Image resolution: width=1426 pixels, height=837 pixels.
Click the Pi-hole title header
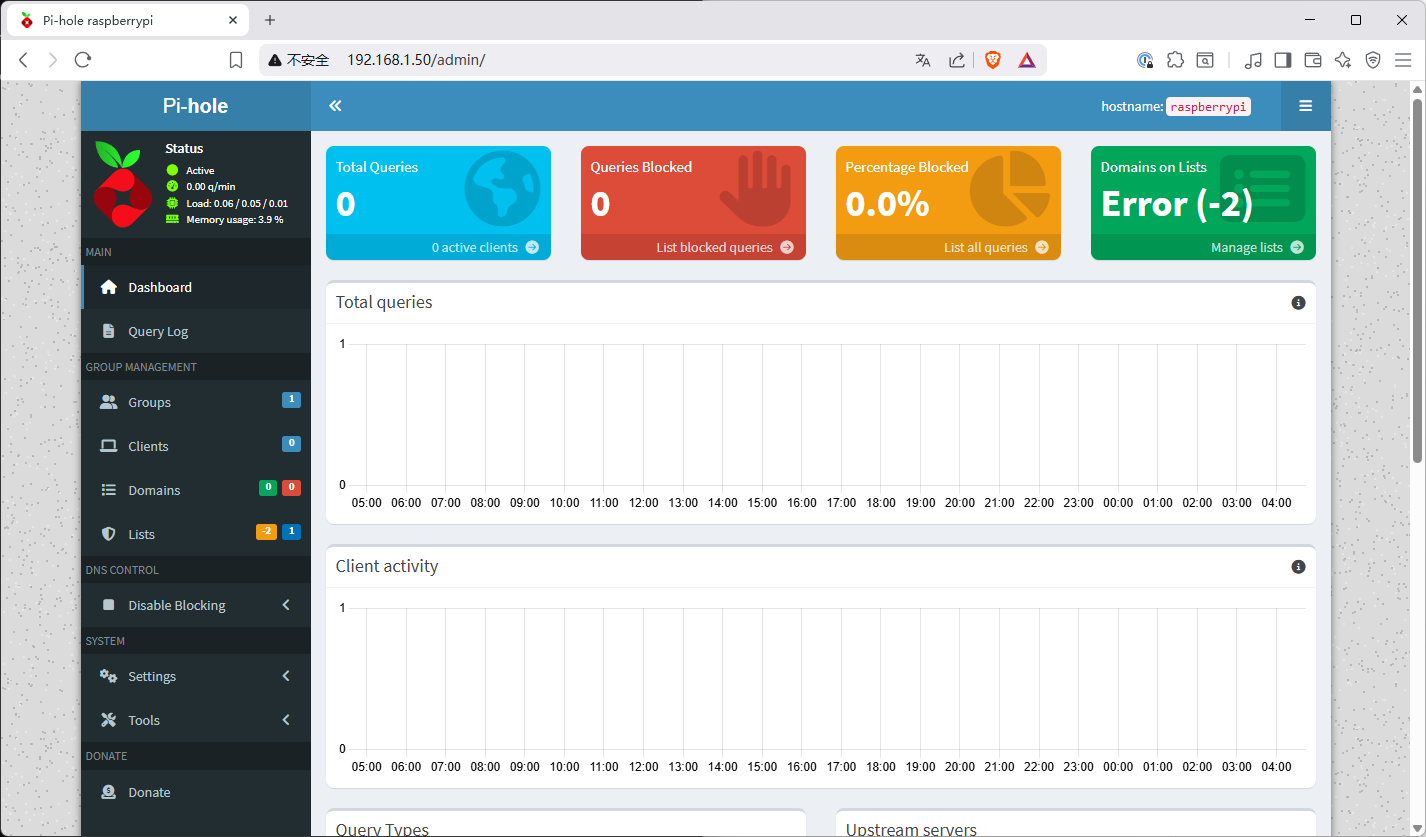point(196,106)
